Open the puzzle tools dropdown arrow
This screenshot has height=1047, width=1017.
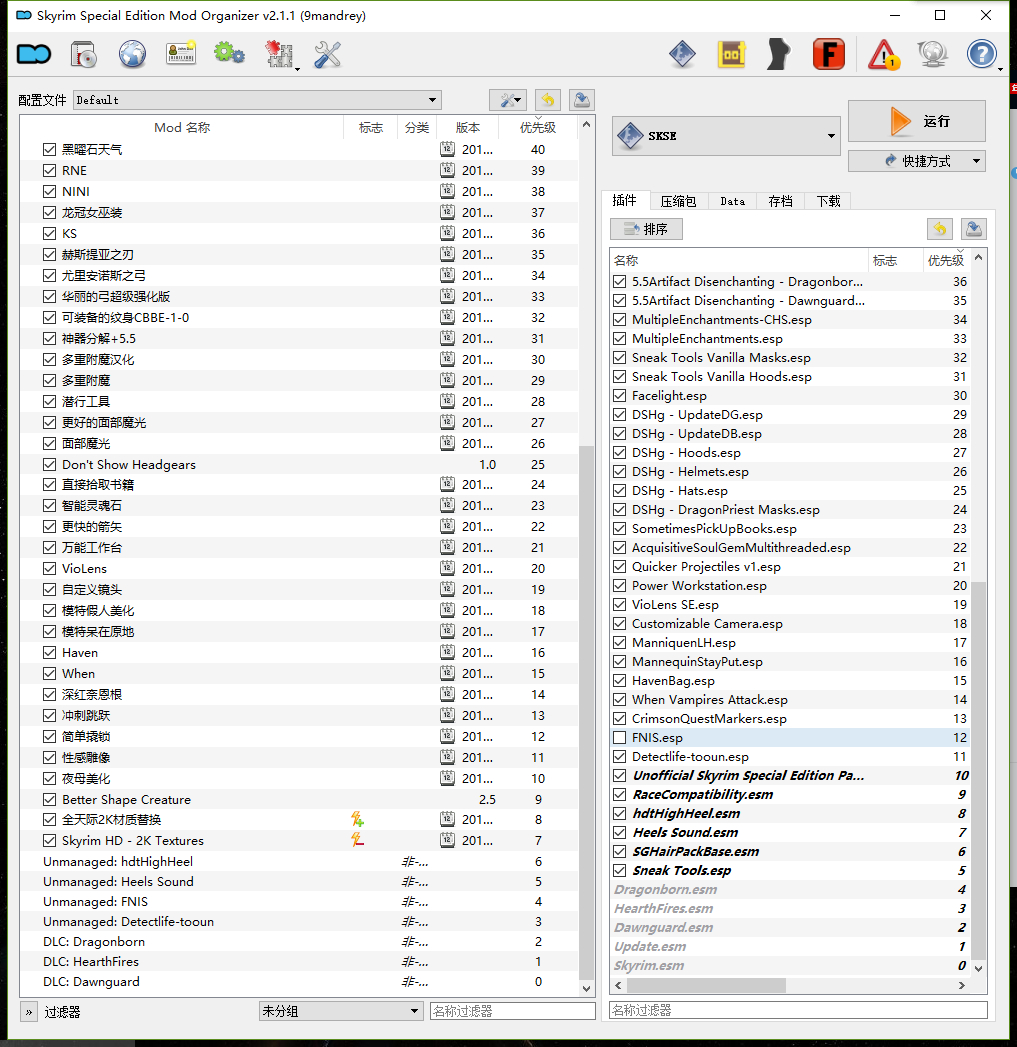[x=297, y=69]
